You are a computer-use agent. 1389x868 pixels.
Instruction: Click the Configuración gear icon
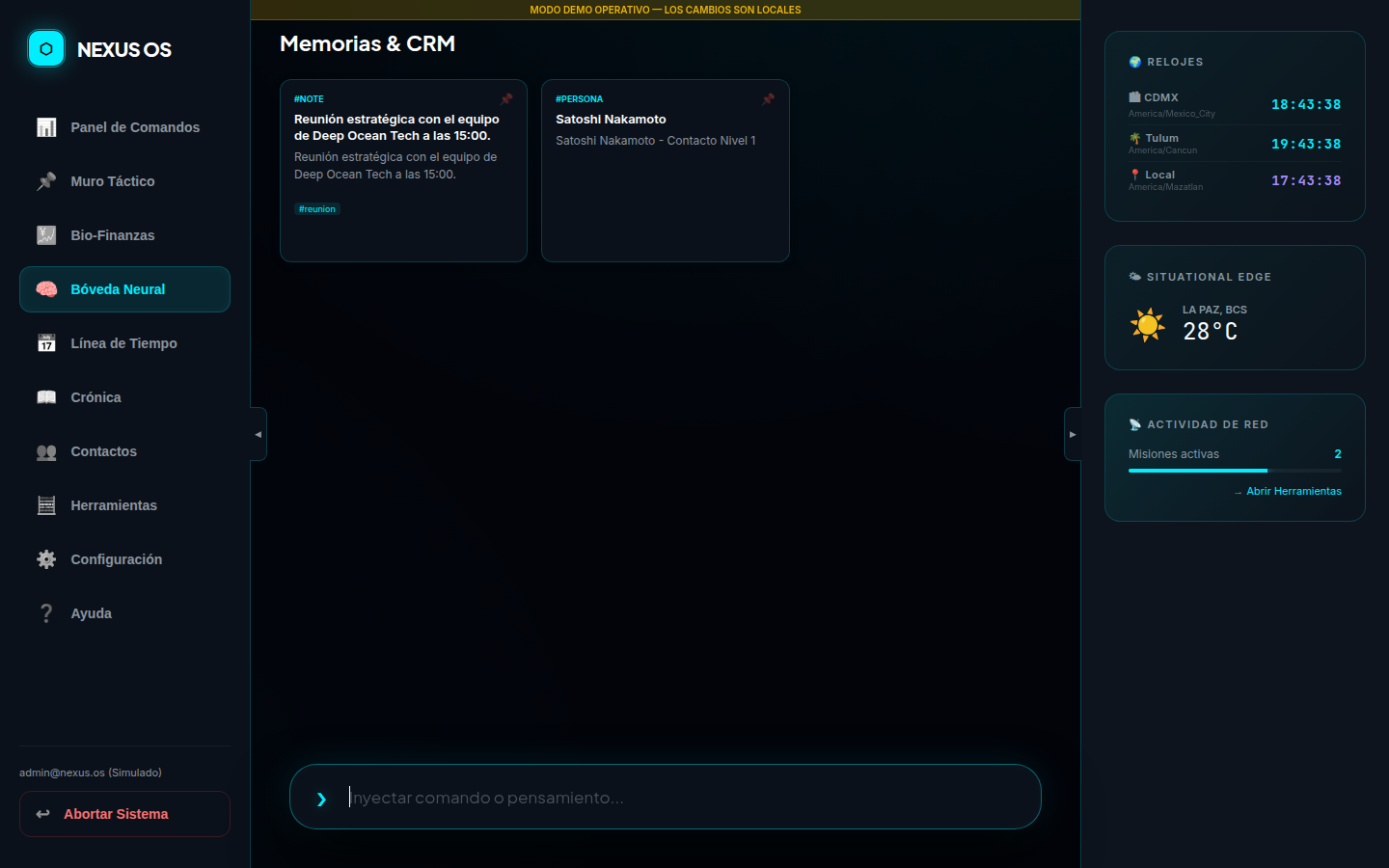point(46,559)
